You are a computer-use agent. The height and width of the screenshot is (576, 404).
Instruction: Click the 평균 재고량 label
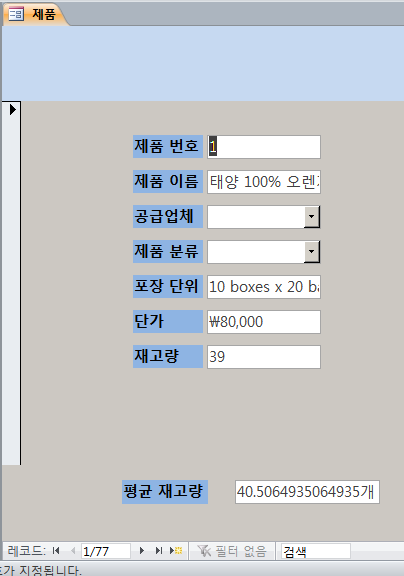pyautogui.click(x=165, y=492)
